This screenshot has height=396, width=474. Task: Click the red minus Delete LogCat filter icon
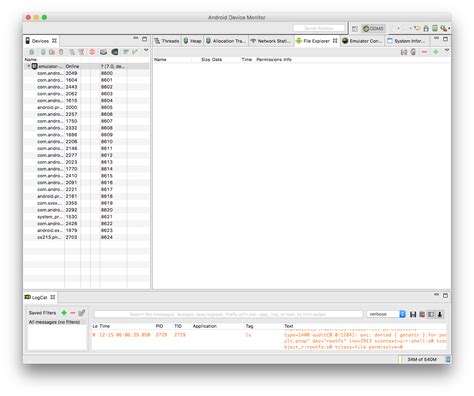click(73, 313)
